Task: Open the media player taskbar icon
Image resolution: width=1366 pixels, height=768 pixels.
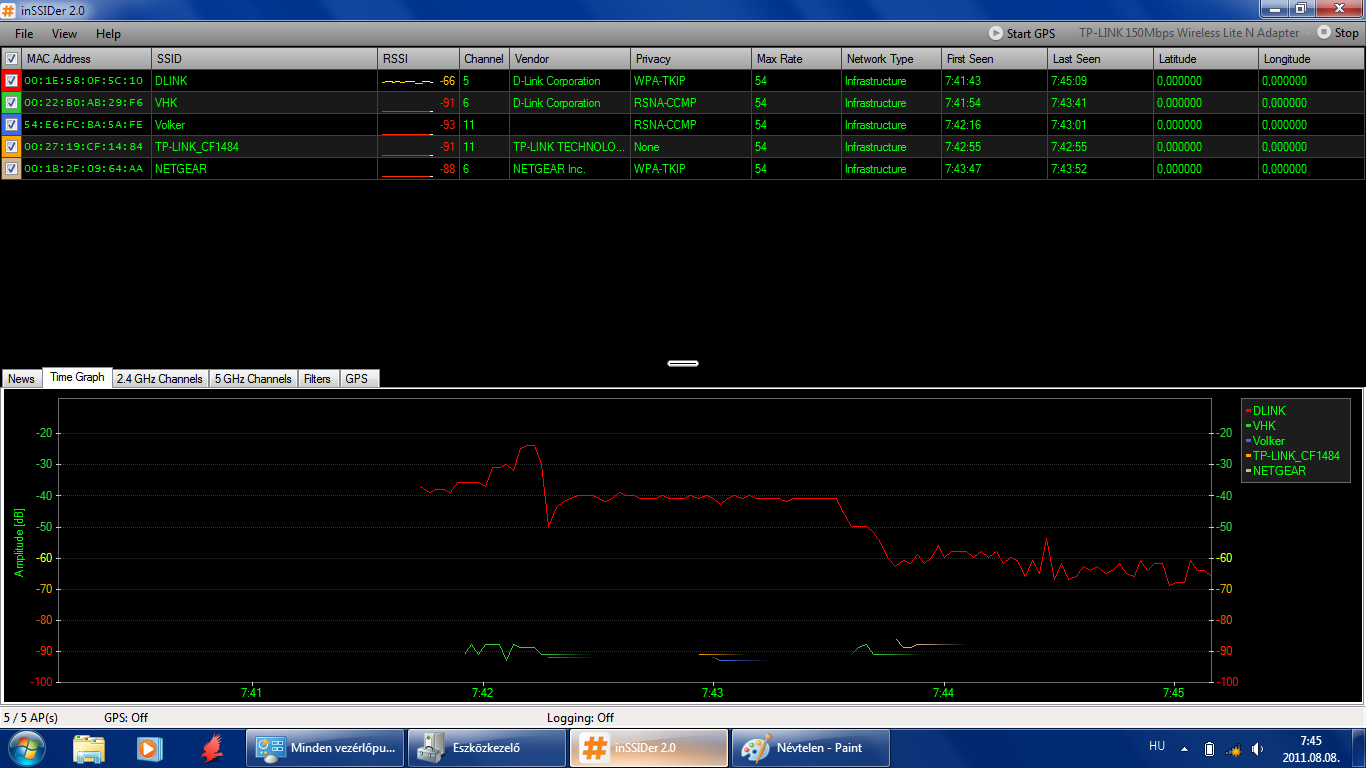Action: pos(150,747)
